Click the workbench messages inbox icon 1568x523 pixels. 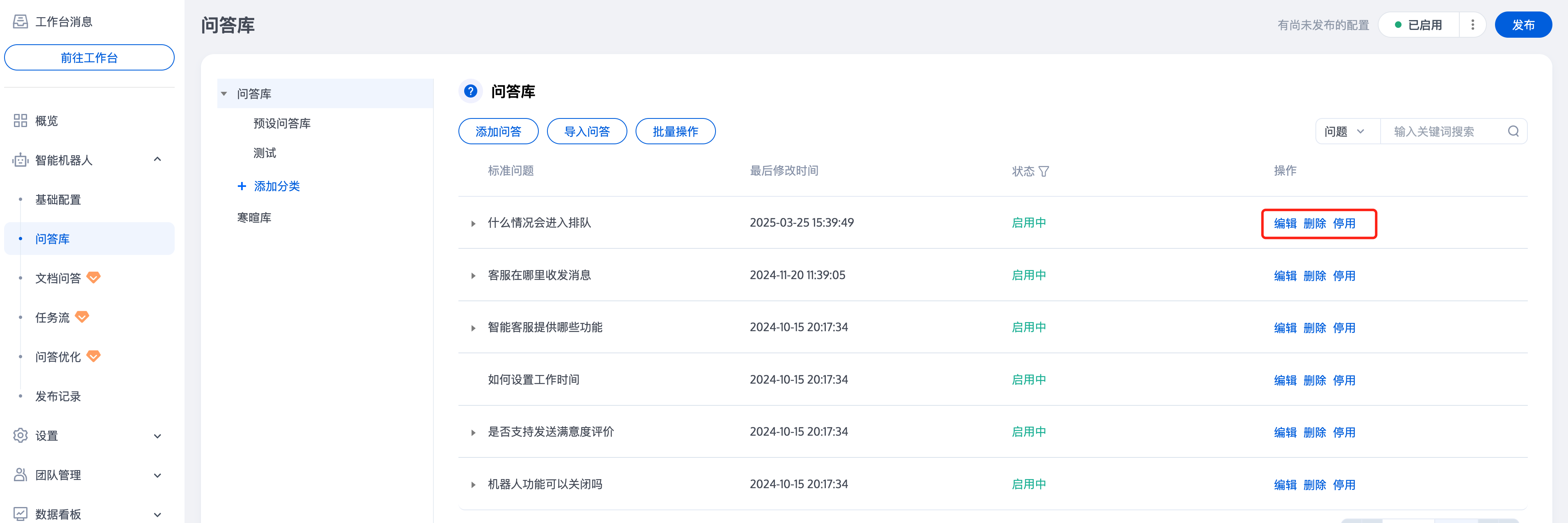point(20,22)
